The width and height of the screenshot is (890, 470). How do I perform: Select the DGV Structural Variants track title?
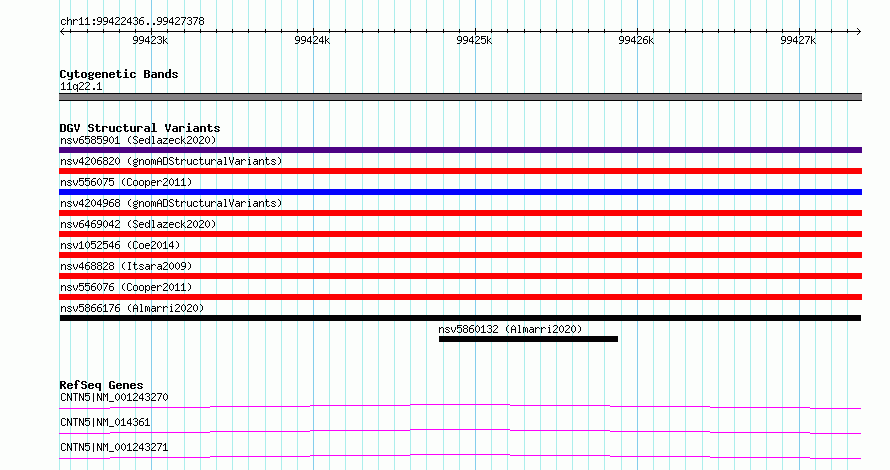click(x=140, y=128)
